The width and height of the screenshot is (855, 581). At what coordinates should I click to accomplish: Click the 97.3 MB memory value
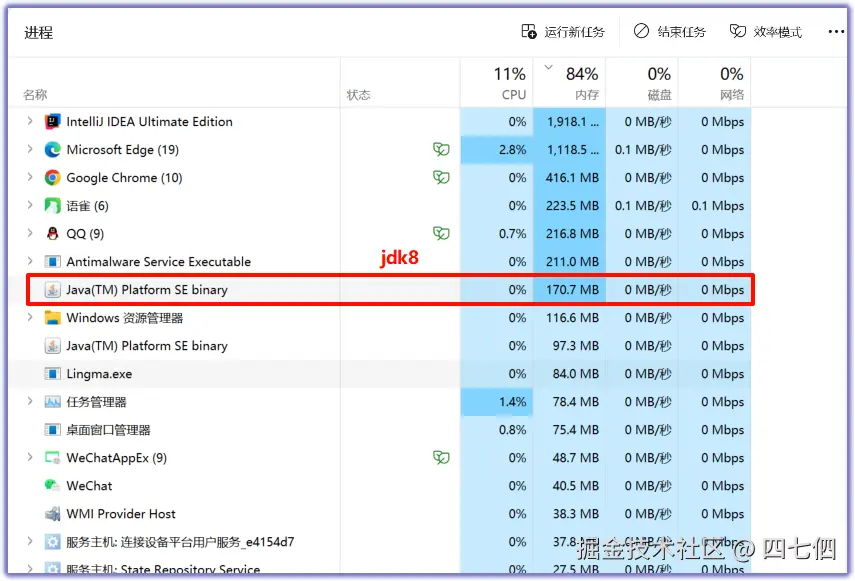[x=575, y=346]
